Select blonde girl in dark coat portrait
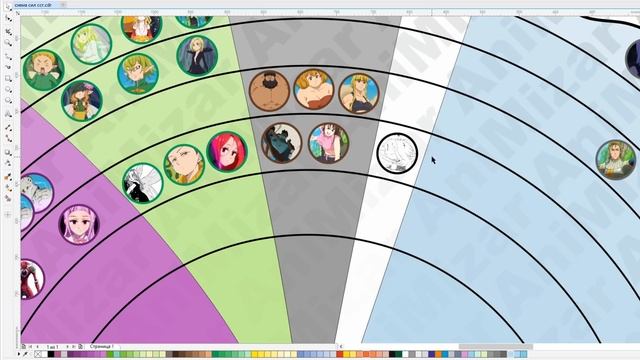Screen dimensions: 640x360 coord(197,56)
